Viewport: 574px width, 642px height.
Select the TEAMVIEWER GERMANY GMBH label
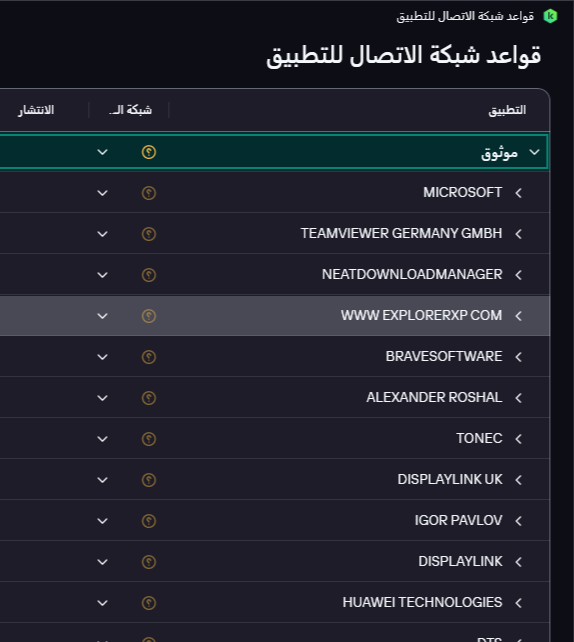click(x=401, y=233)
